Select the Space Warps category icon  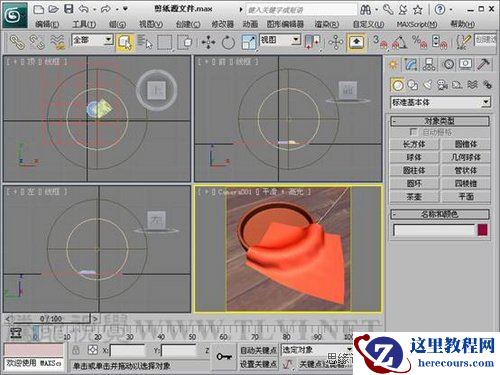(x=472, y=85)
